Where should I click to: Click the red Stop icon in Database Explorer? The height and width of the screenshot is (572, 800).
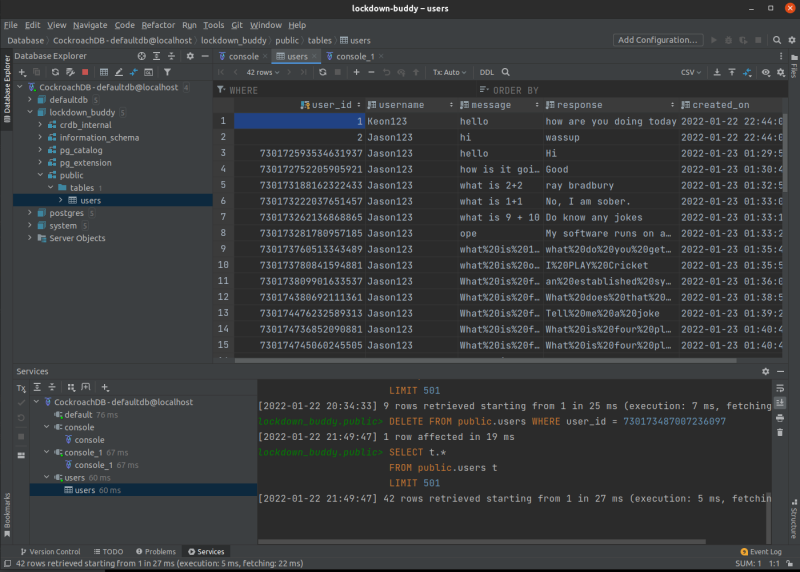[x=85, y=72]
